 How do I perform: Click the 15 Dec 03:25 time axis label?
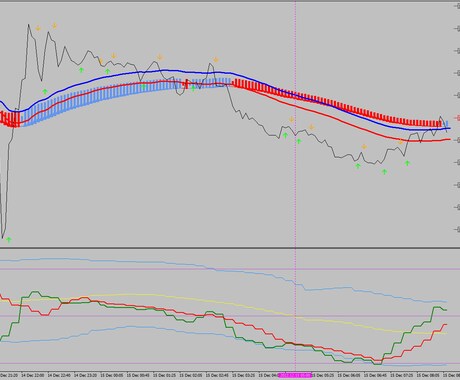pos(243,375)
